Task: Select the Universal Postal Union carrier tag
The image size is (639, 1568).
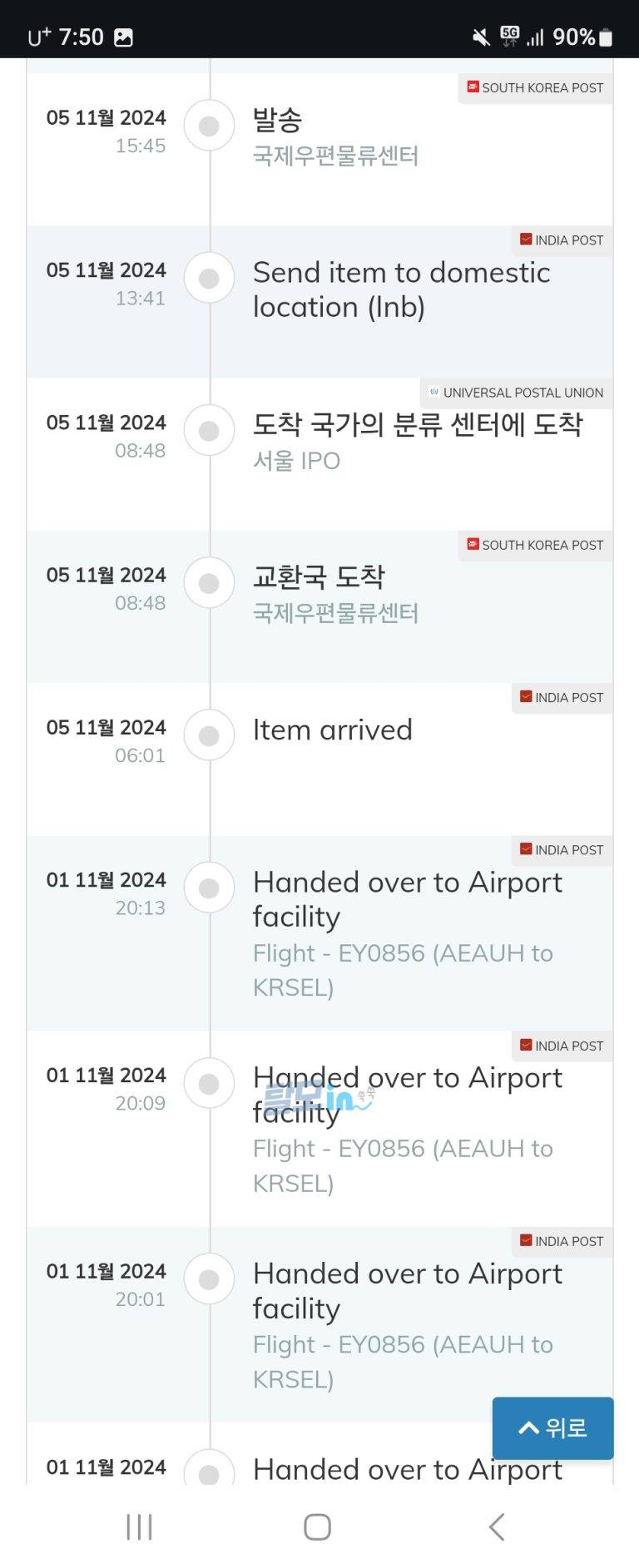Action: coord(516,393)
